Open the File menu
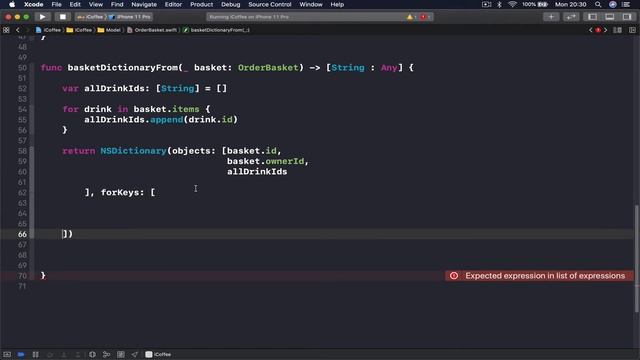640x360 pixels. (56, 4)
